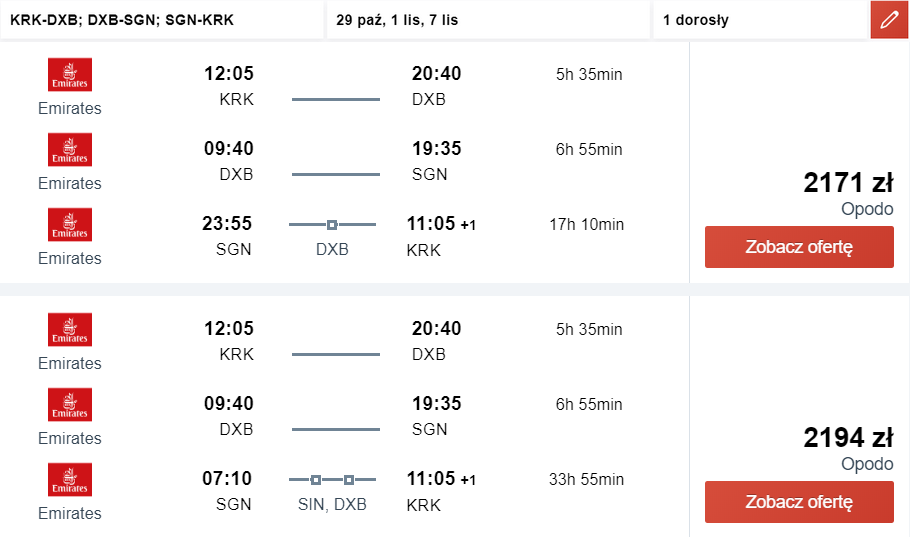Click Emirates logo on first offer 23:55 SGN flight
Screen dimensions: 910x537
[x=70, y=224]
